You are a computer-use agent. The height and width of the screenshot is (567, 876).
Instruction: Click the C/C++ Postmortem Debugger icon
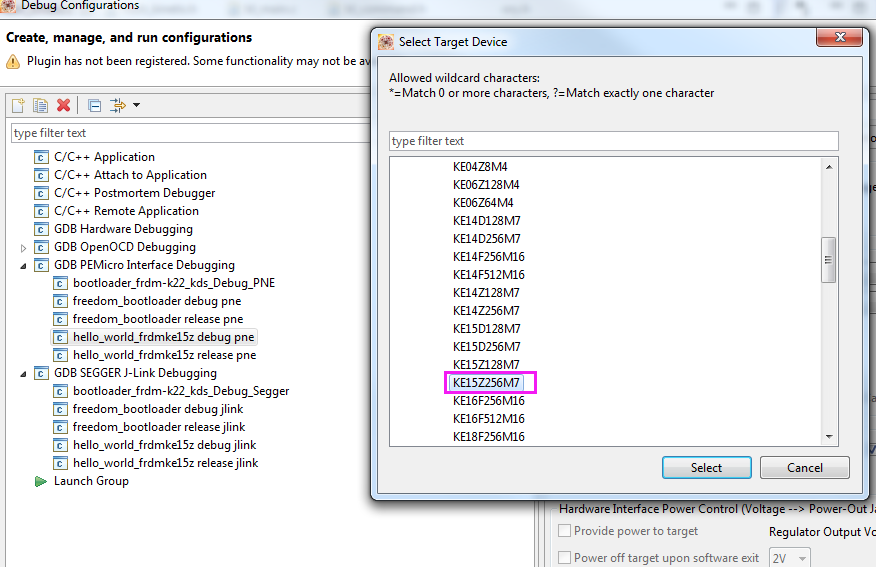pyautogui.click(x=41, y=193)
